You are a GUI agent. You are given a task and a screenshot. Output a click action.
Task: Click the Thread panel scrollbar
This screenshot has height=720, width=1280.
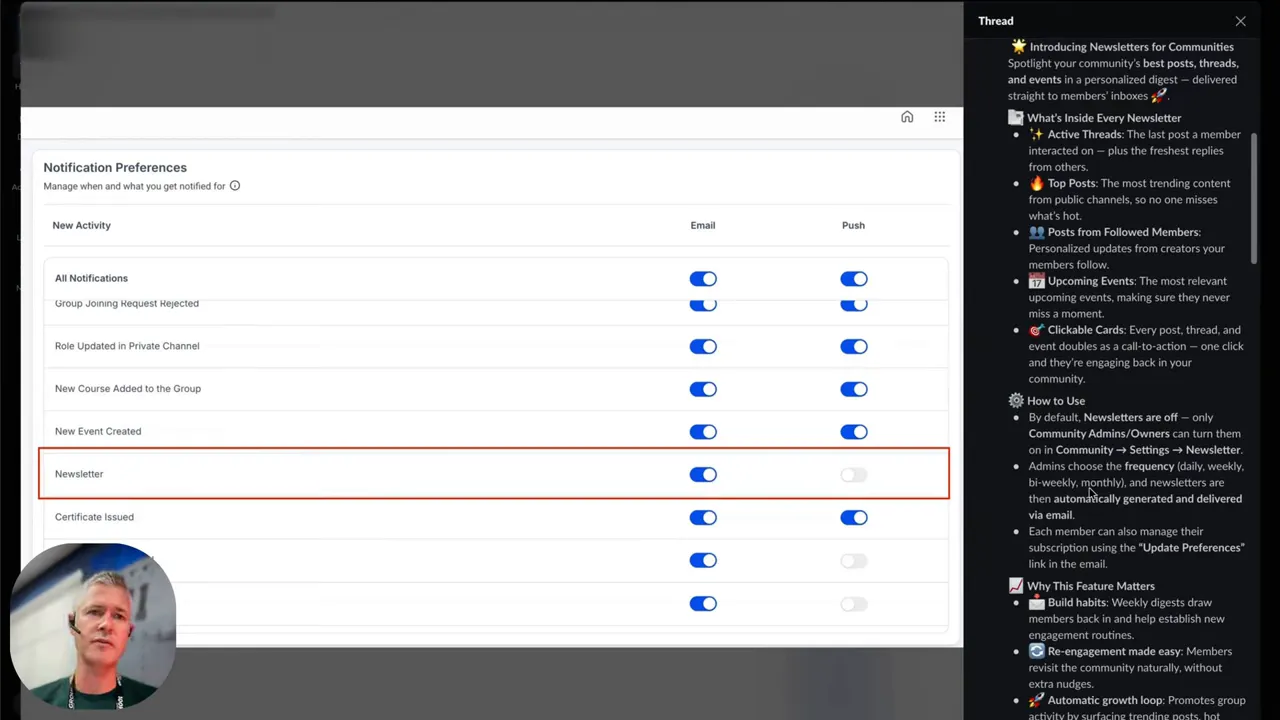(x=1253, y=195)
